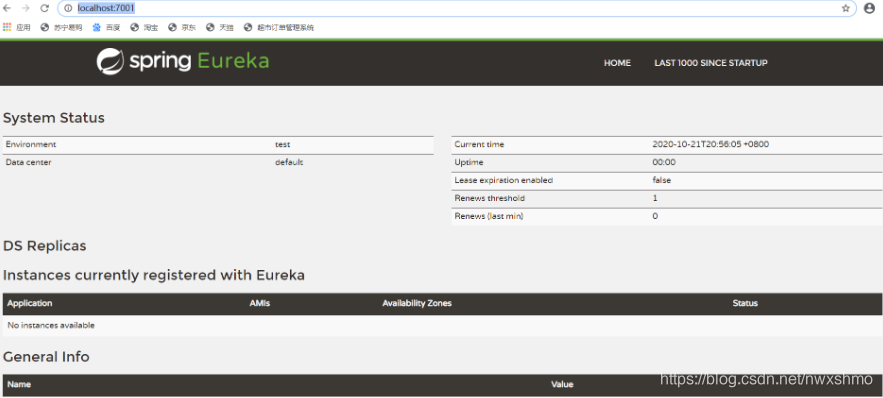883x398 pixels.
Task: View site info icon in address bar
Action: point(68,8)
